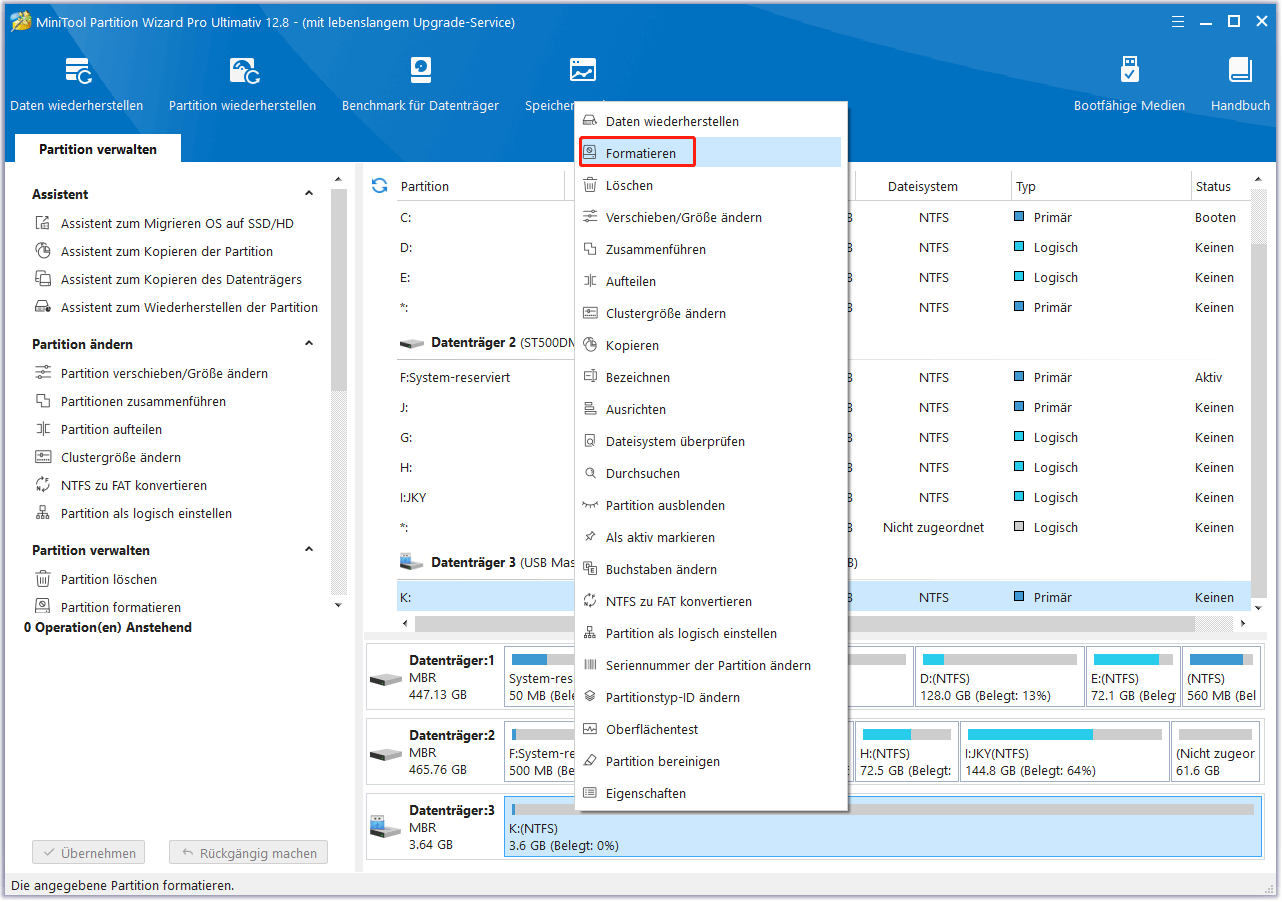Image resolution: width=1282 pixels, height=902 pixels.
Task: Click the Übernehmen button
Action: [89, 853]
